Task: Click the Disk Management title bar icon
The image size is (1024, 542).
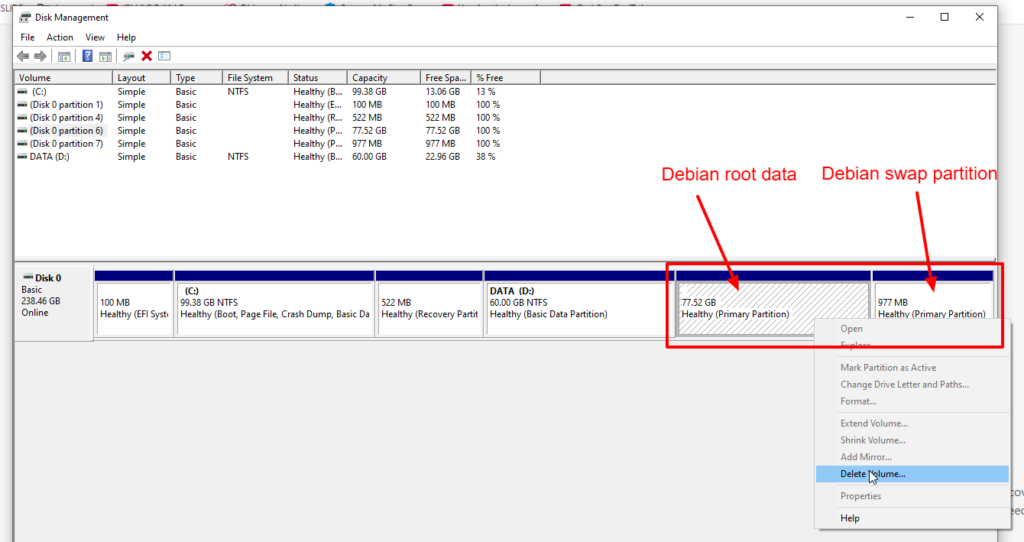Action: tap(25, 17)
